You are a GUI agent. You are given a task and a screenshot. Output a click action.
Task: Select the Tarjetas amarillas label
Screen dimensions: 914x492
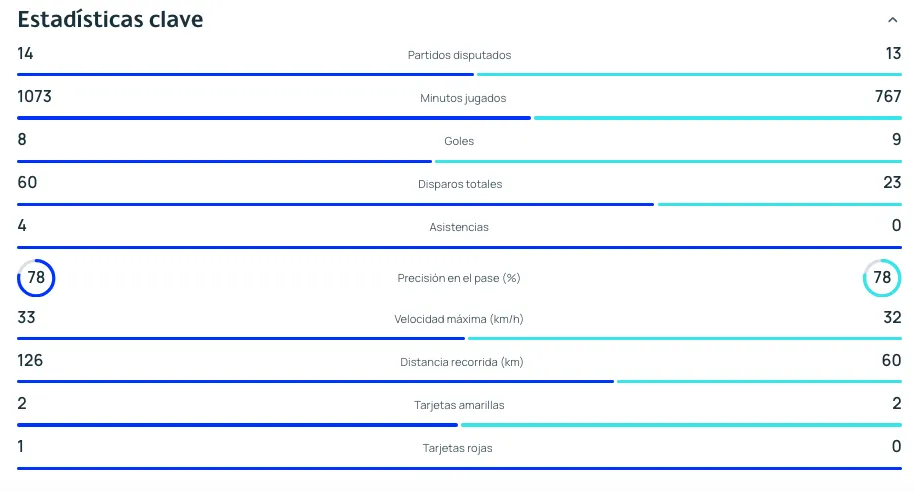459,405
